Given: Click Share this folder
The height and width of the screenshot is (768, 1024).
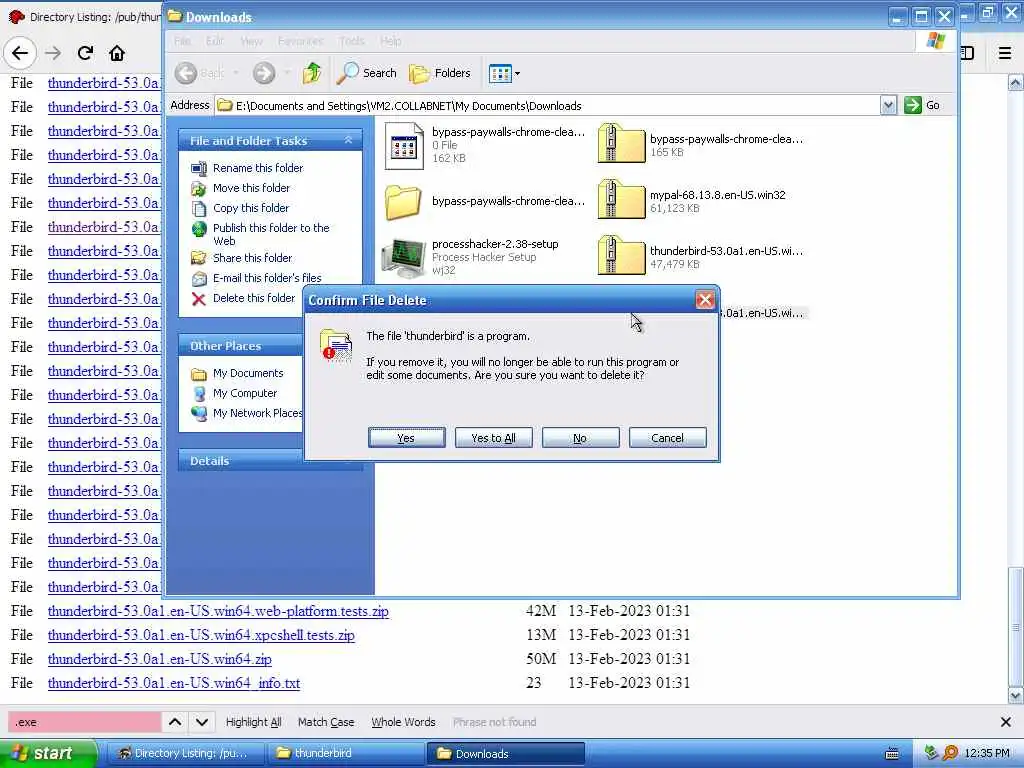Looking at the screenshot, I should click(x=253, y=258).
